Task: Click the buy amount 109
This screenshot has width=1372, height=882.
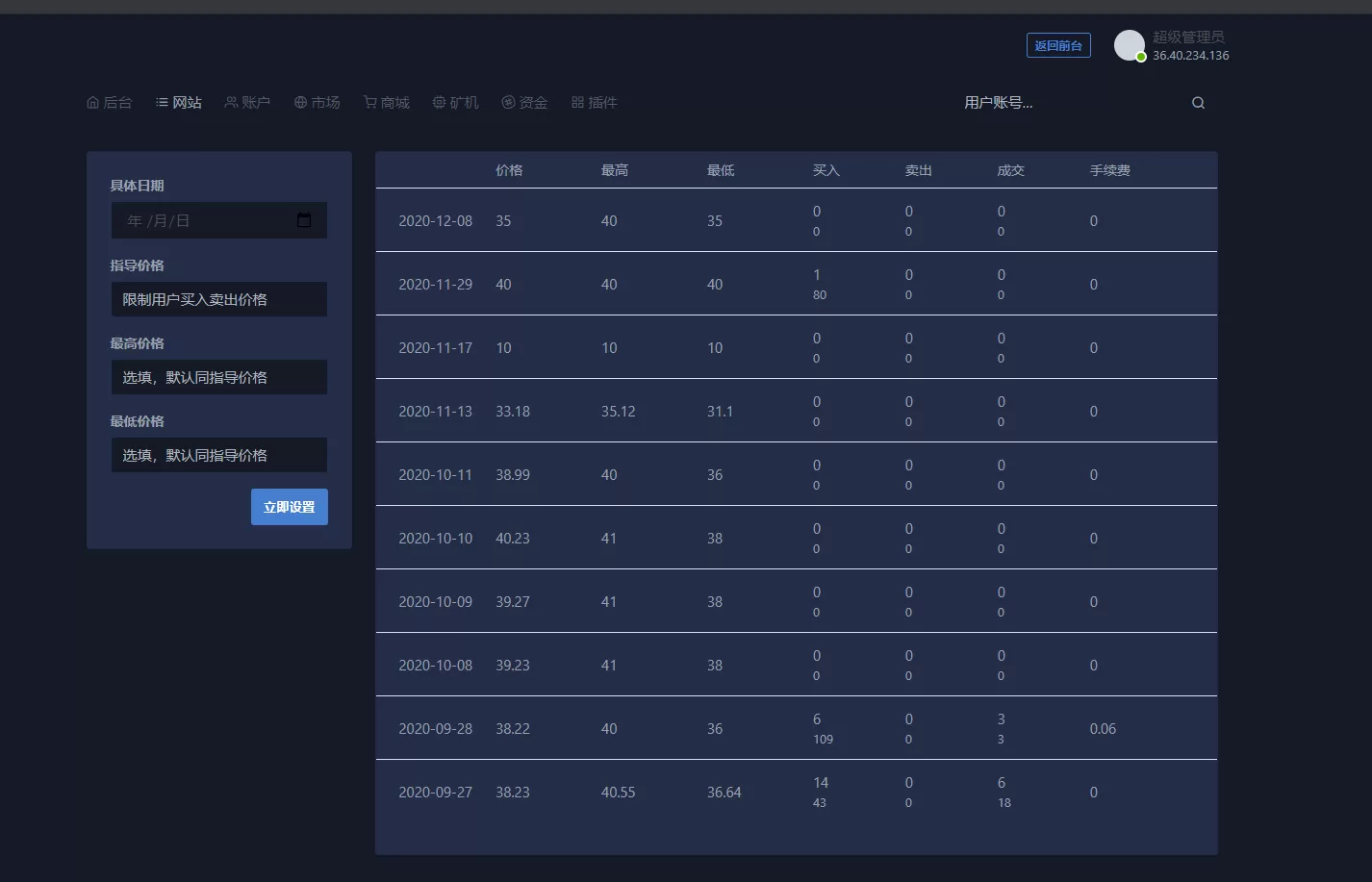Action: pos(823,740)
